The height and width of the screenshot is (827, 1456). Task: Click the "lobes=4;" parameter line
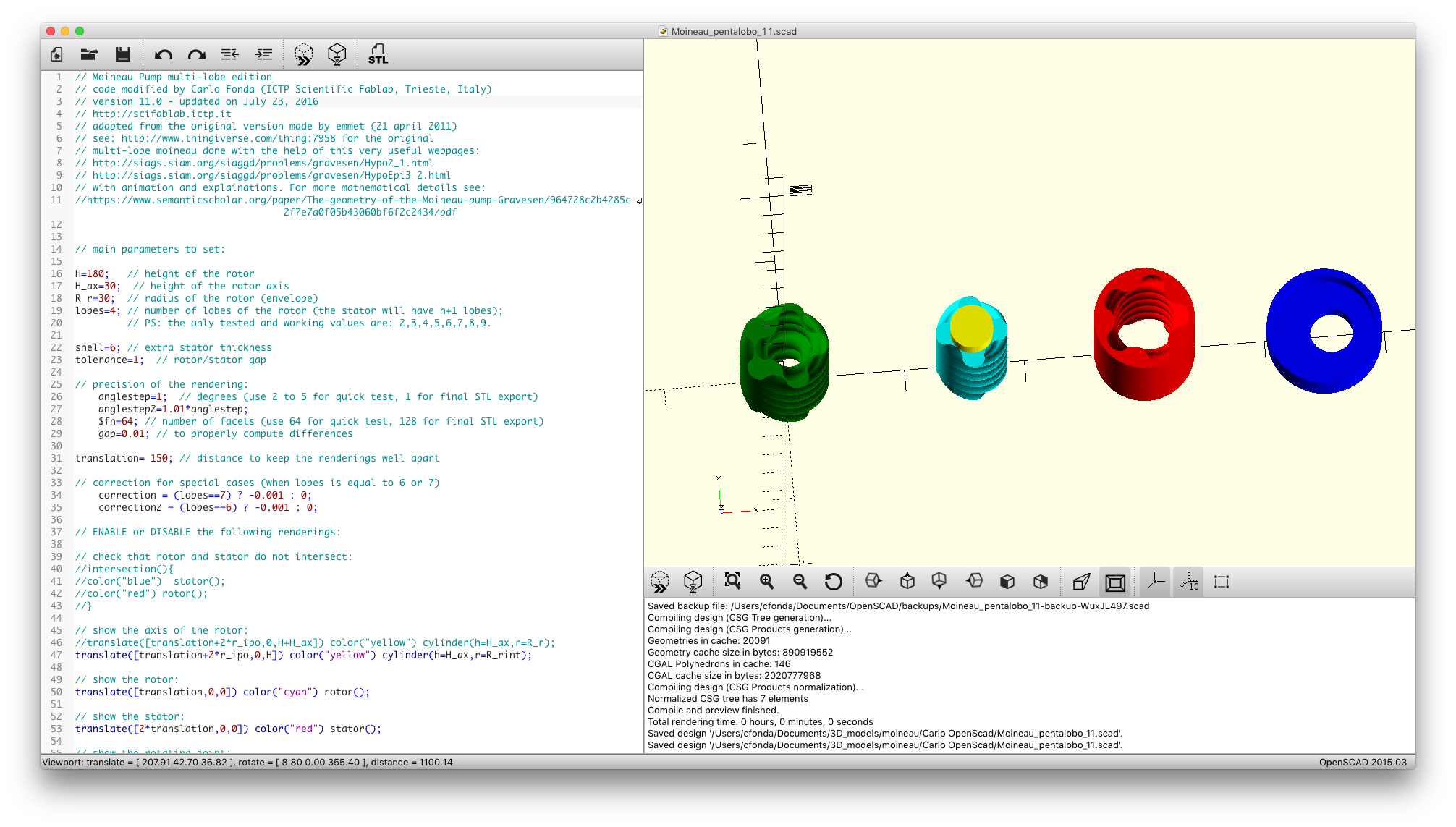289,310
